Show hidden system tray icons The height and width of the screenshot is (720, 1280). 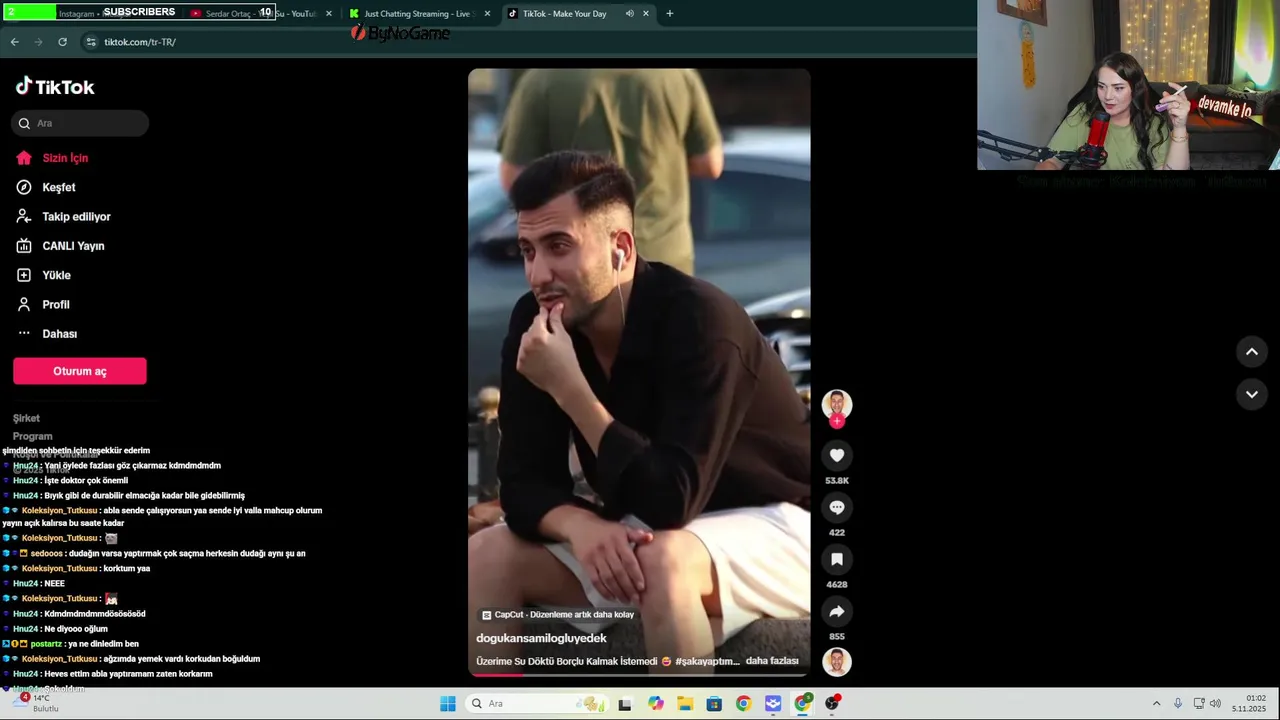(1155, 704)
